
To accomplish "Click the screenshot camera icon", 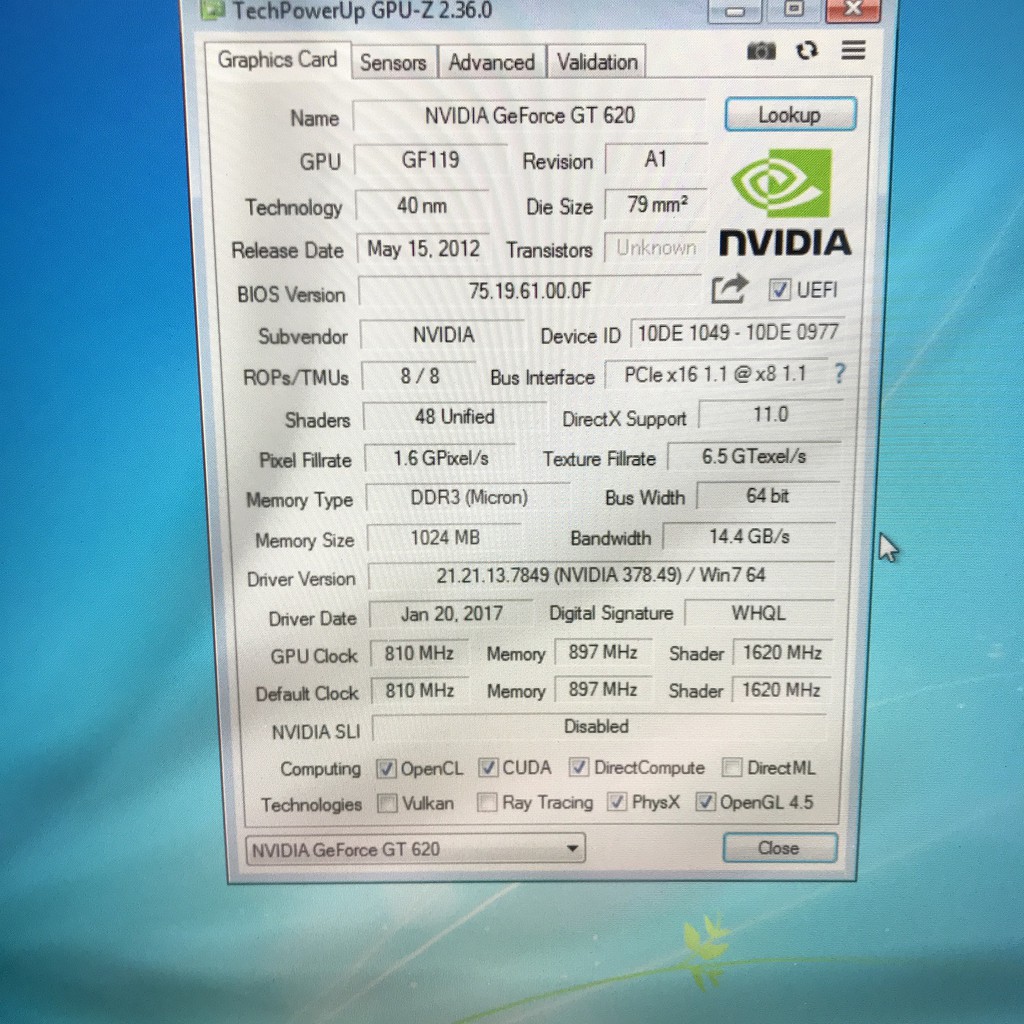I will [x=761, y=51].
